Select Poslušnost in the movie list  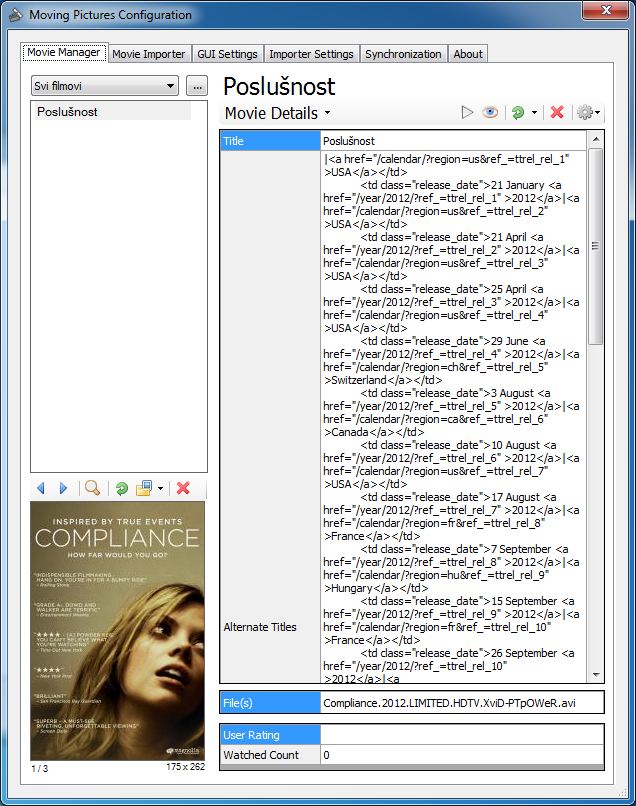tap(68, 112)
